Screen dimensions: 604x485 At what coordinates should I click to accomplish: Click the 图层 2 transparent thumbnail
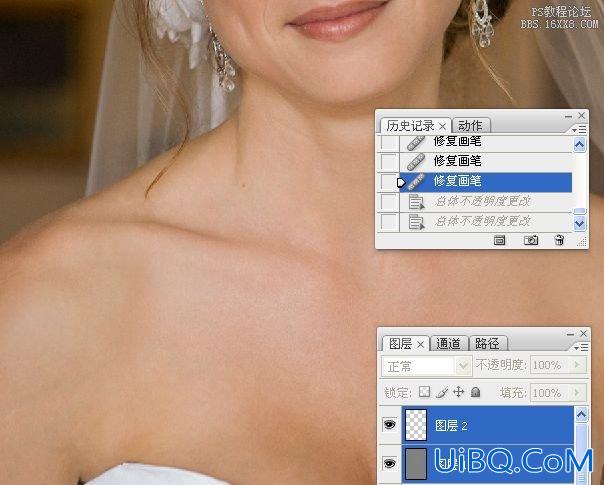point(416,425)
